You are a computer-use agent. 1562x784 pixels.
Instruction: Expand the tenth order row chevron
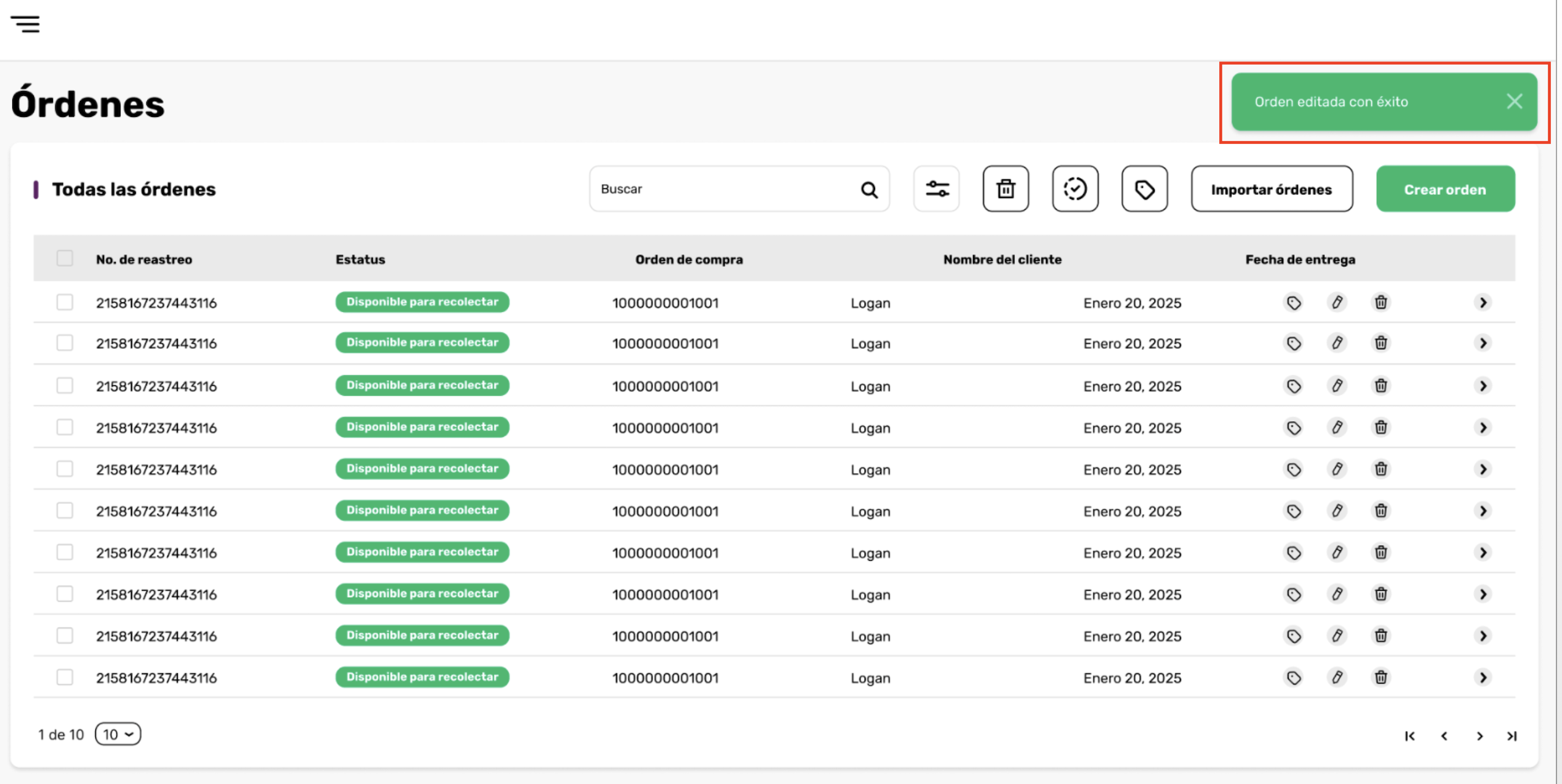pyautogui.click(x=1483, y=678)
